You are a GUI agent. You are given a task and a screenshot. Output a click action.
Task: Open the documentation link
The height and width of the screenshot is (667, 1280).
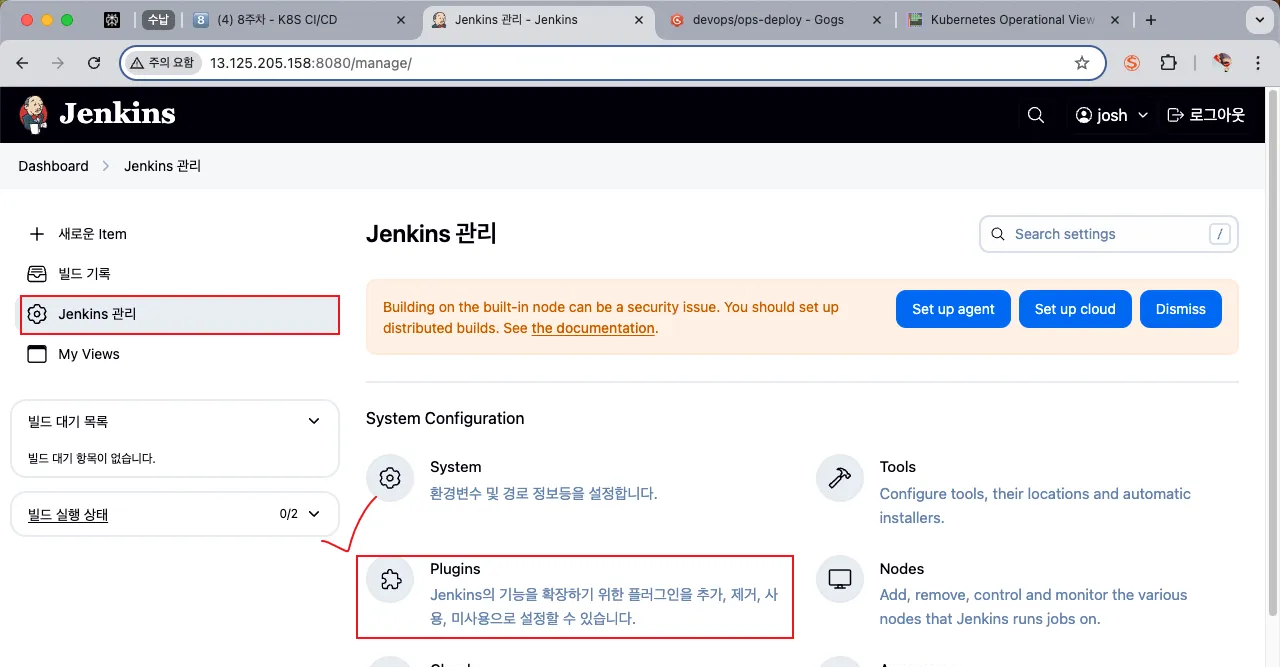(593, 328)
